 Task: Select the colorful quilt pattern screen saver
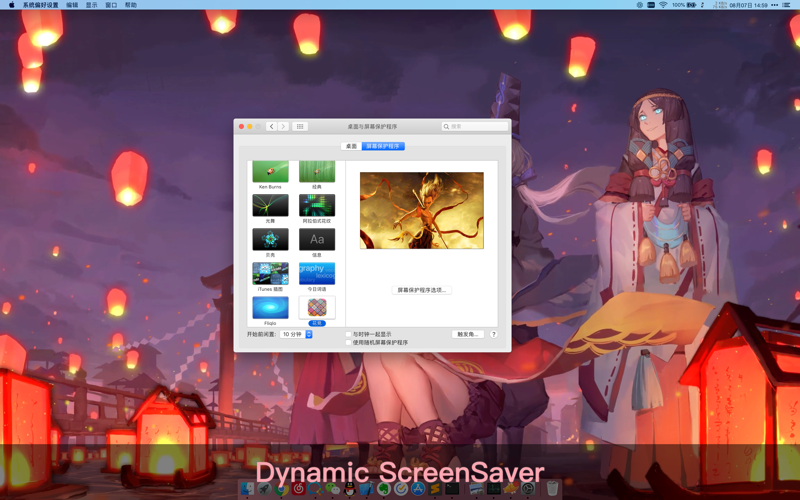tap(317, 308)
